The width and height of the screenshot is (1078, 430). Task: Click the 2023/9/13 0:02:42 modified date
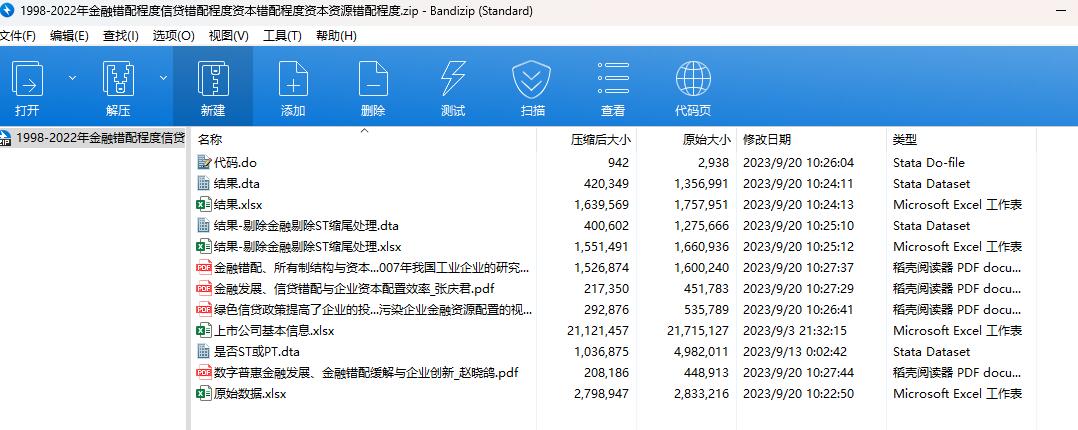(x=795, y=352)
